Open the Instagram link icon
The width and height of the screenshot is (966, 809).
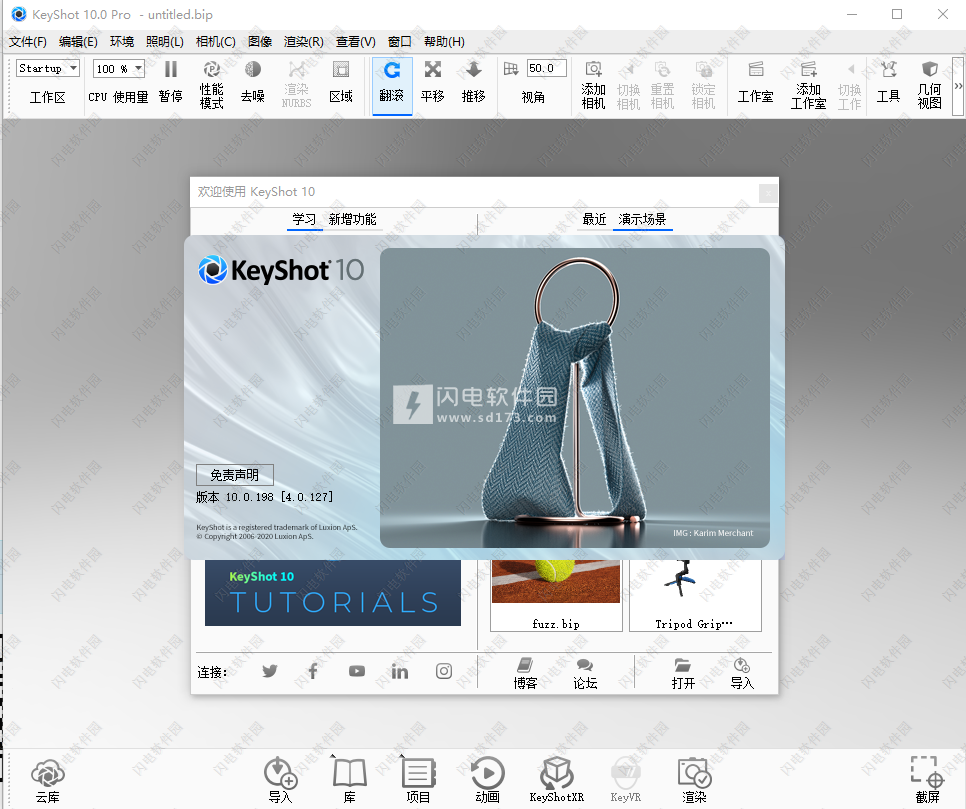tap(444, 671)
